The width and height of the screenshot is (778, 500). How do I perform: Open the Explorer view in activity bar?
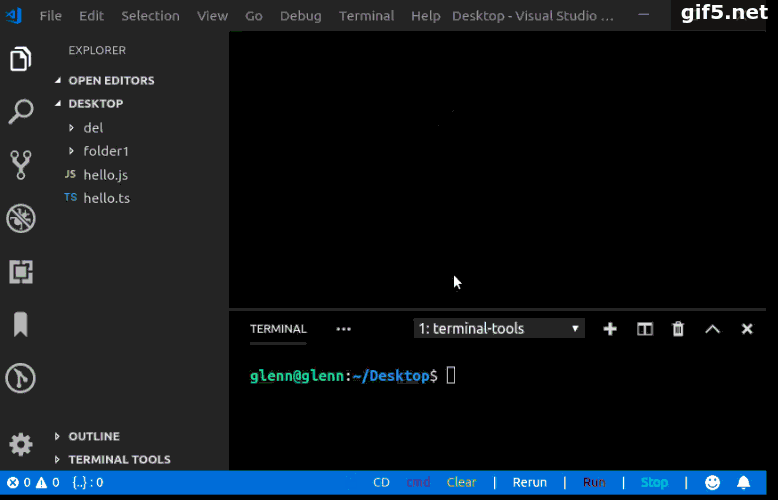click(21, 59)
